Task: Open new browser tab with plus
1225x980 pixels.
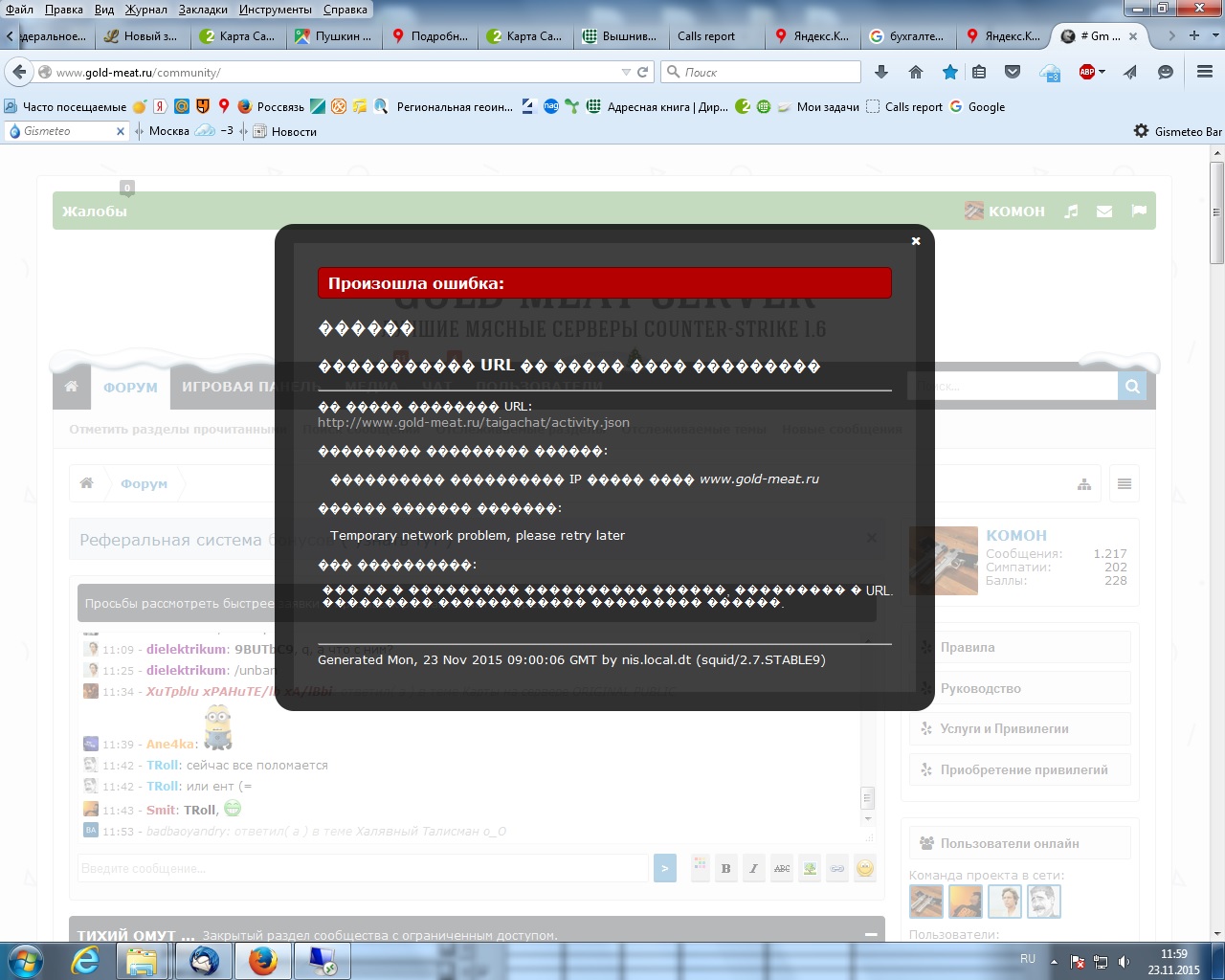Action: point(1194,35)
